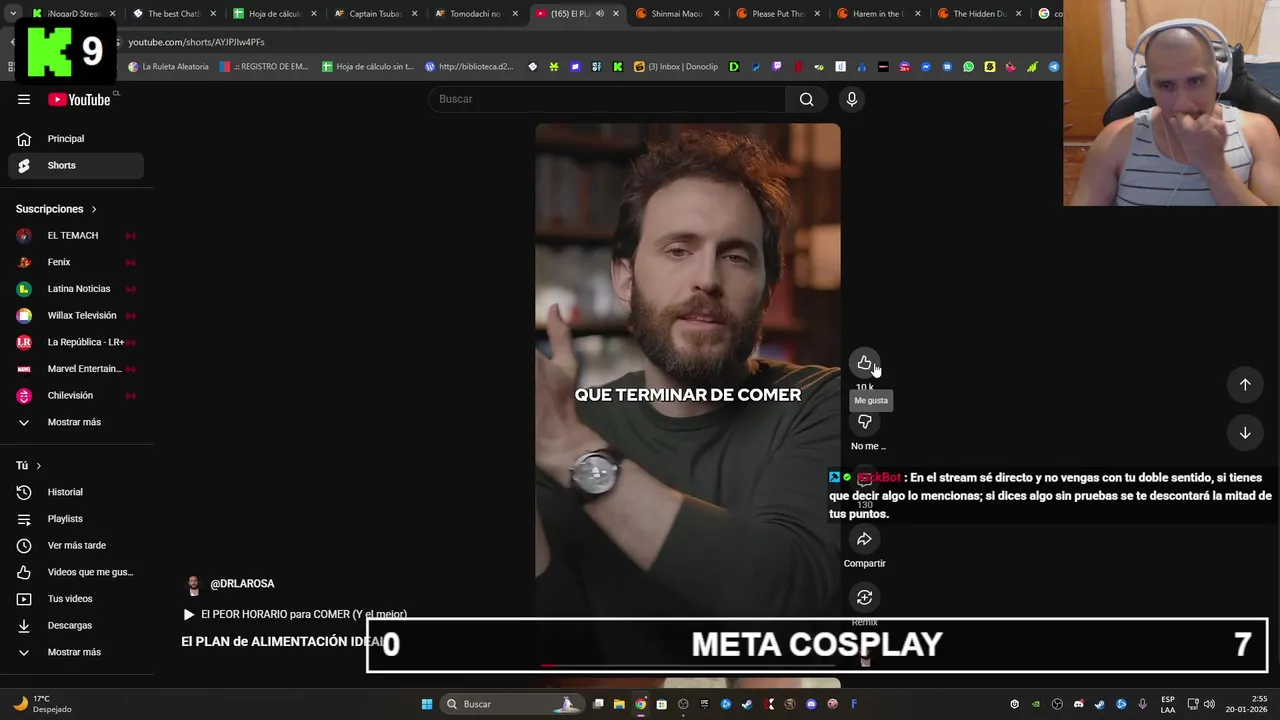
Task: Open the Marvel Entertainment channel
Action: [x=76, y=369]
